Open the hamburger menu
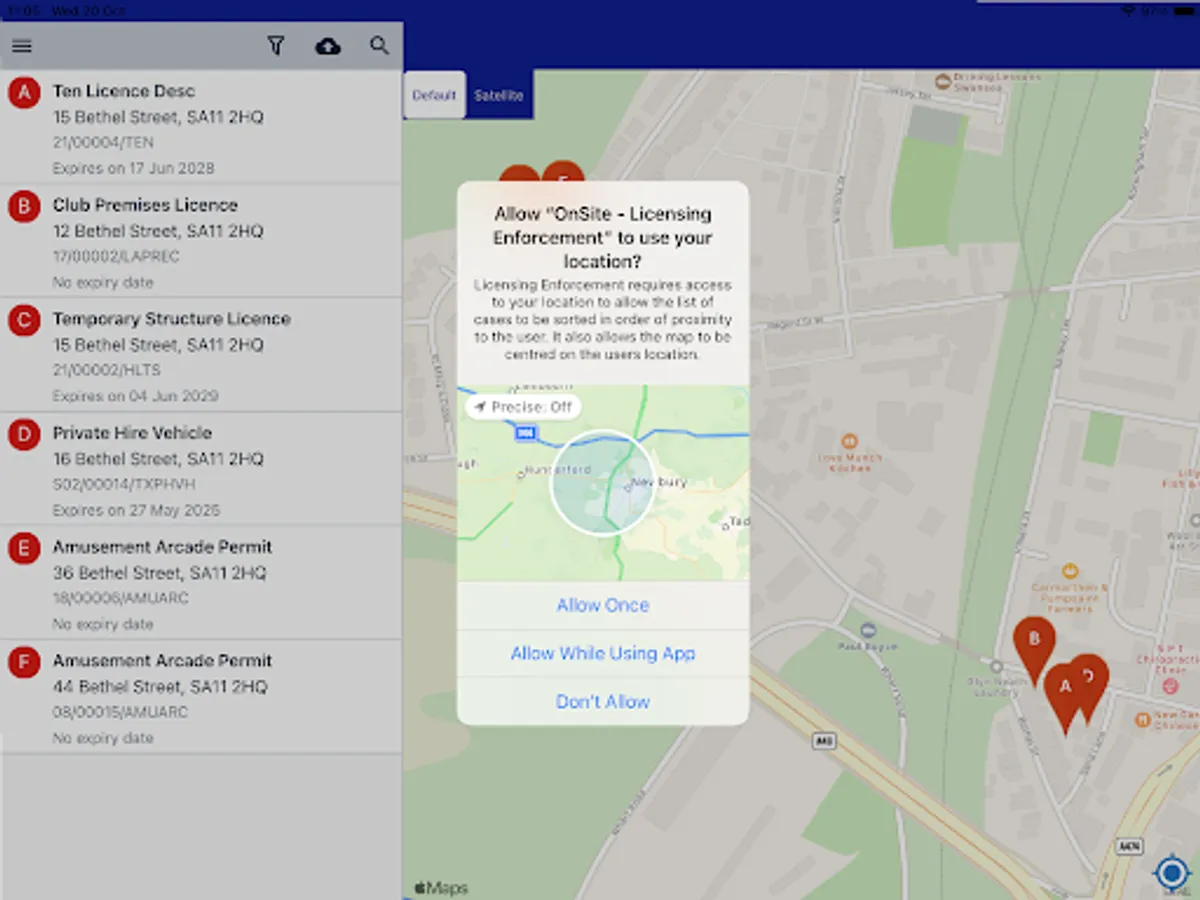The image size is (1200, 900). click(22, 46)
